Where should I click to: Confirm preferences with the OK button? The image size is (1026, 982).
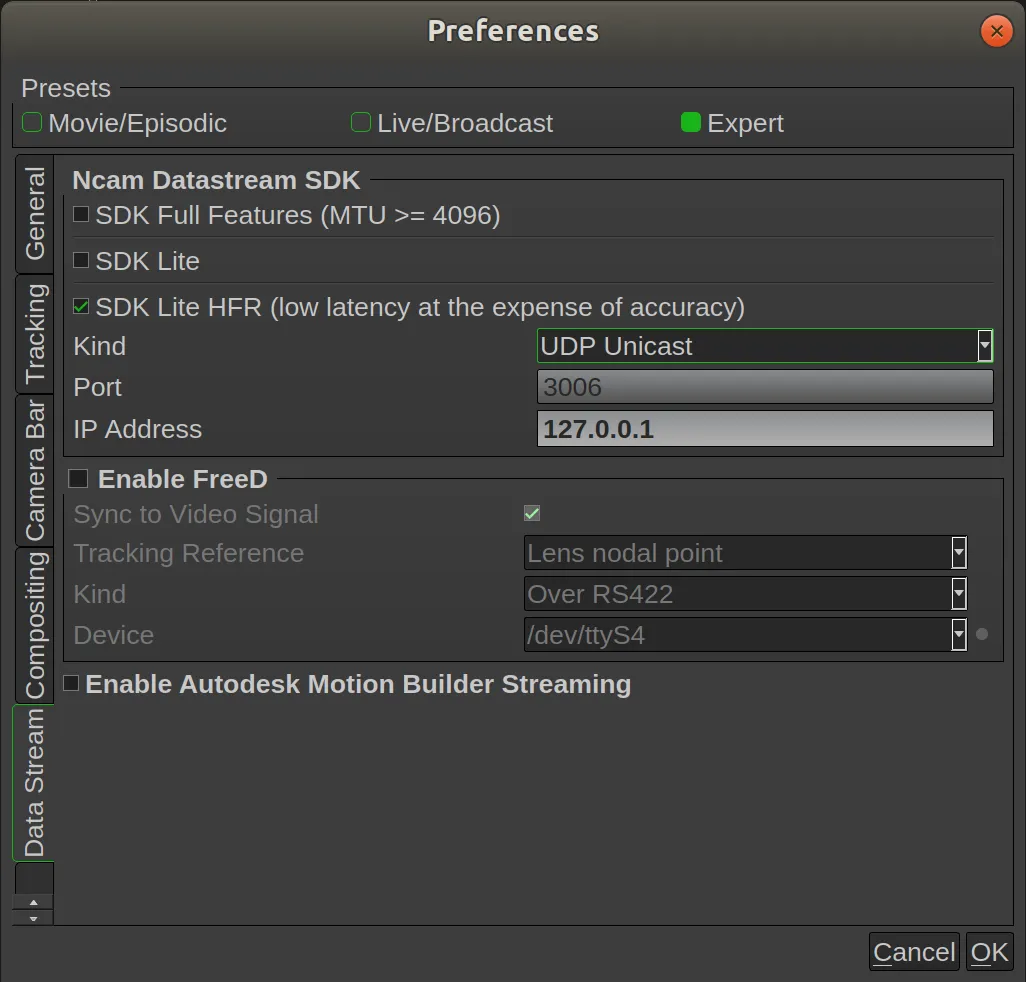click(989, 952)
